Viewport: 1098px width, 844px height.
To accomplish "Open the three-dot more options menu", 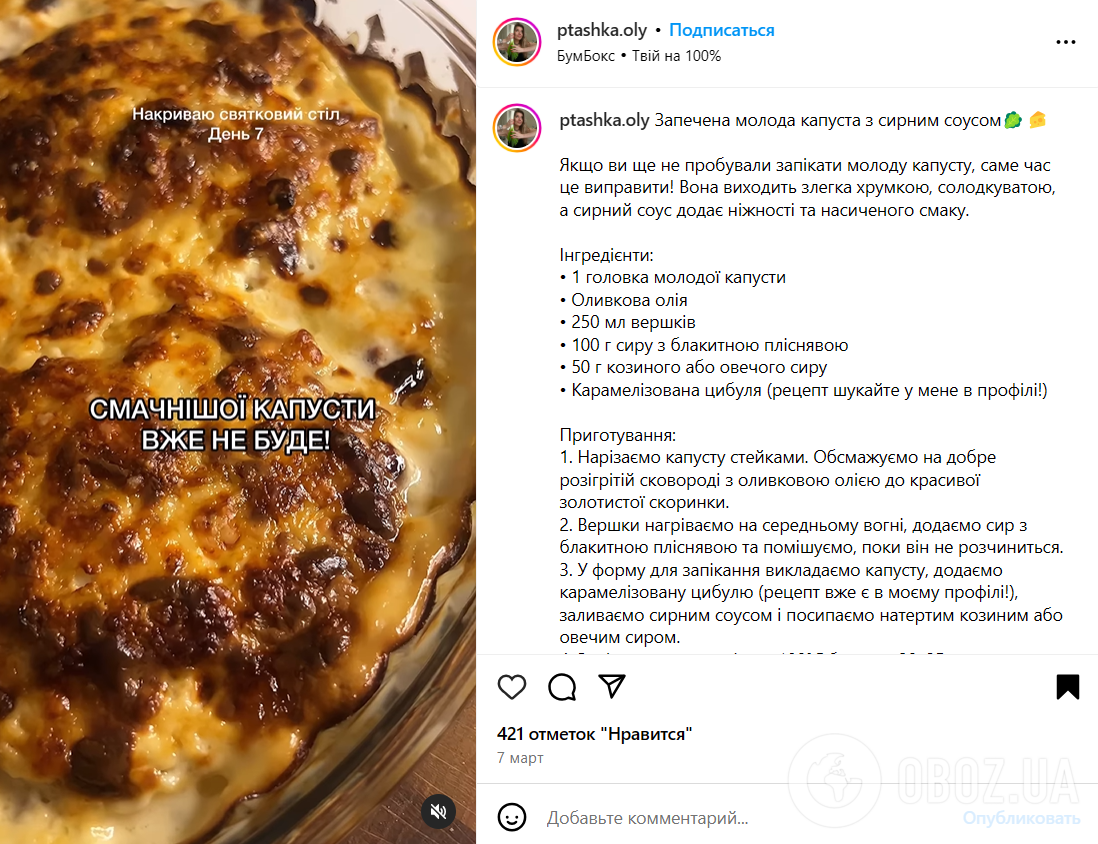I will (1066, 43).
